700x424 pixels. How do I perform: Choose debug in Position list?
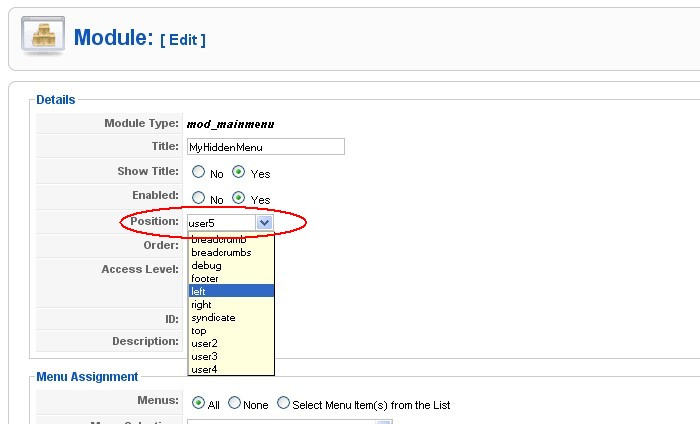coord(231,266)
